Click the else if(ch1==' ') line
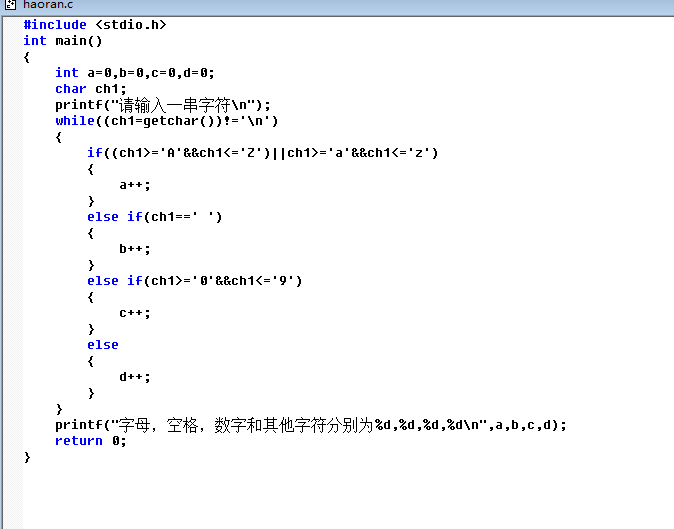The width and height of the screenshot is (674, 529). pyautogui.click(x=155, y=217)
